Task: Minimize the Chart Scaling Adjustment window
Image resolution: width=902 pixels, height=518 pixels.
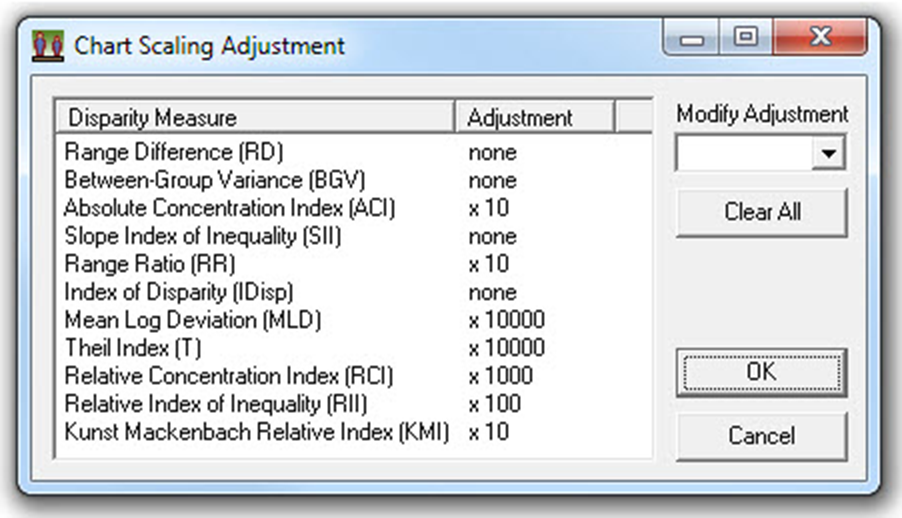Action: (693, 40)
